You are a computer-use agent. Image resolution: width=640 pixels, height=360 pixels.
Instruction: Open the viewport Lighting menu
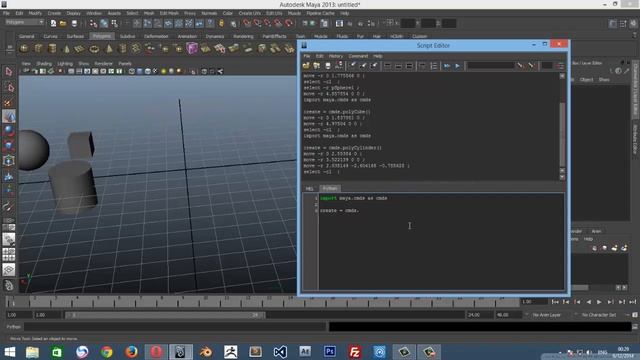[65, 64]
